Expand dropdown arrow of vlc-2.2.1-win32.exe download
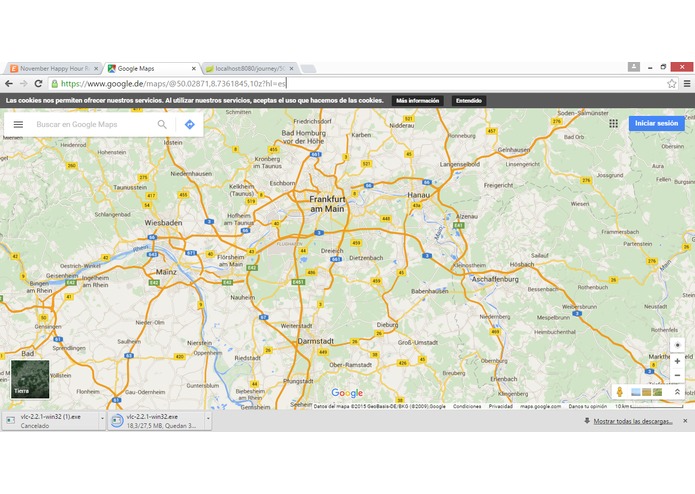The image size is (695, 494). pos(208,418)
